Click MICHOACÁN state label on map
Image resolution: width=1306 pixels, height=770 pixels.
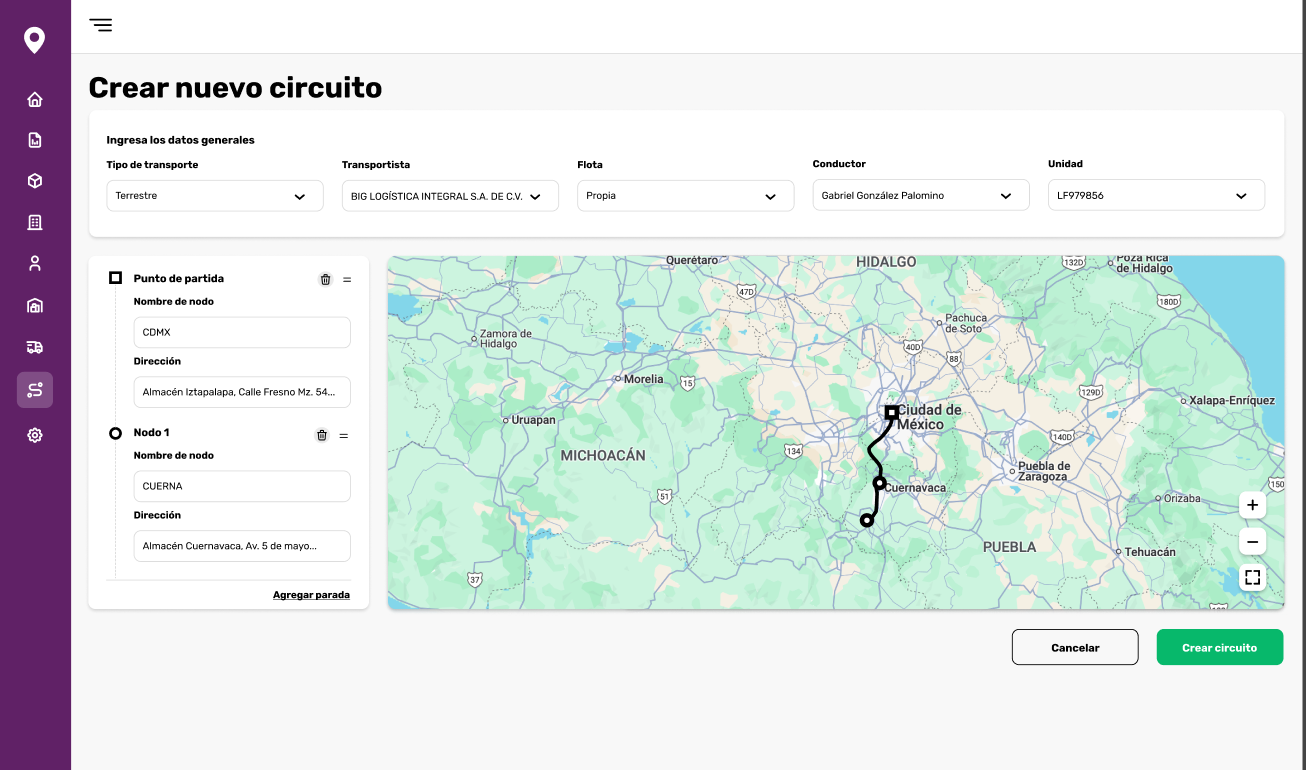tap(603, 455)
